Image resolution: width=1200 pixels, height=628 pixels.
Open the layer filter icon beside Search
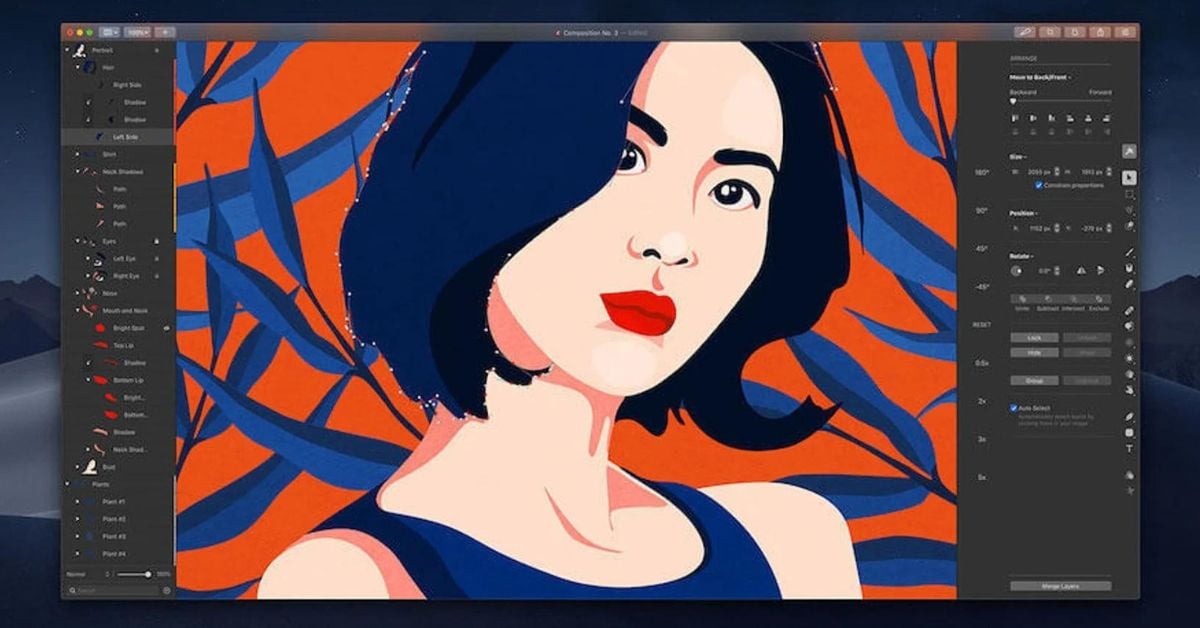coord(167,591)
